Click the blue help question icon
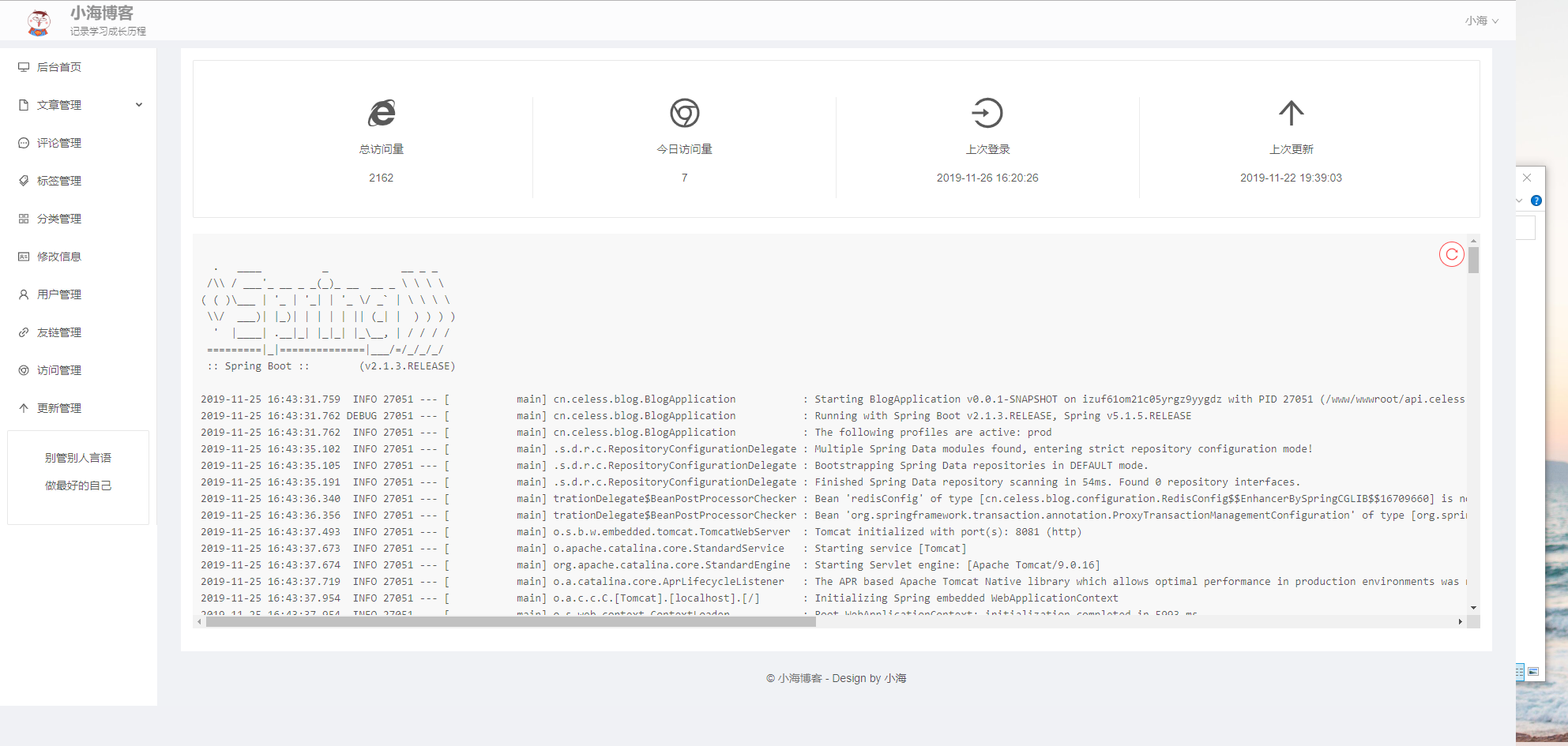This screenshot has width=1568, height=746. pos(1536,201)
